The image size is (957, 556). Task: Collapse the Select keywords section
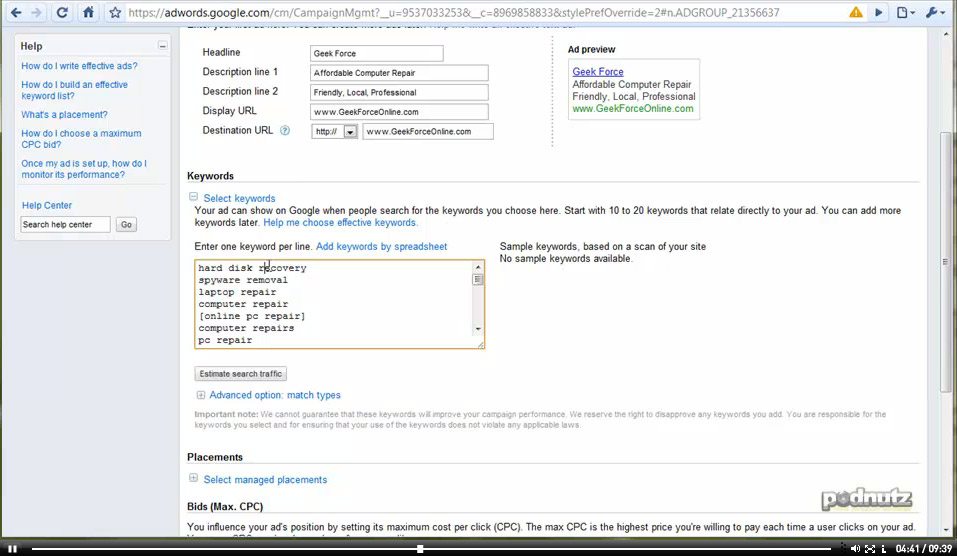point(193,197)
